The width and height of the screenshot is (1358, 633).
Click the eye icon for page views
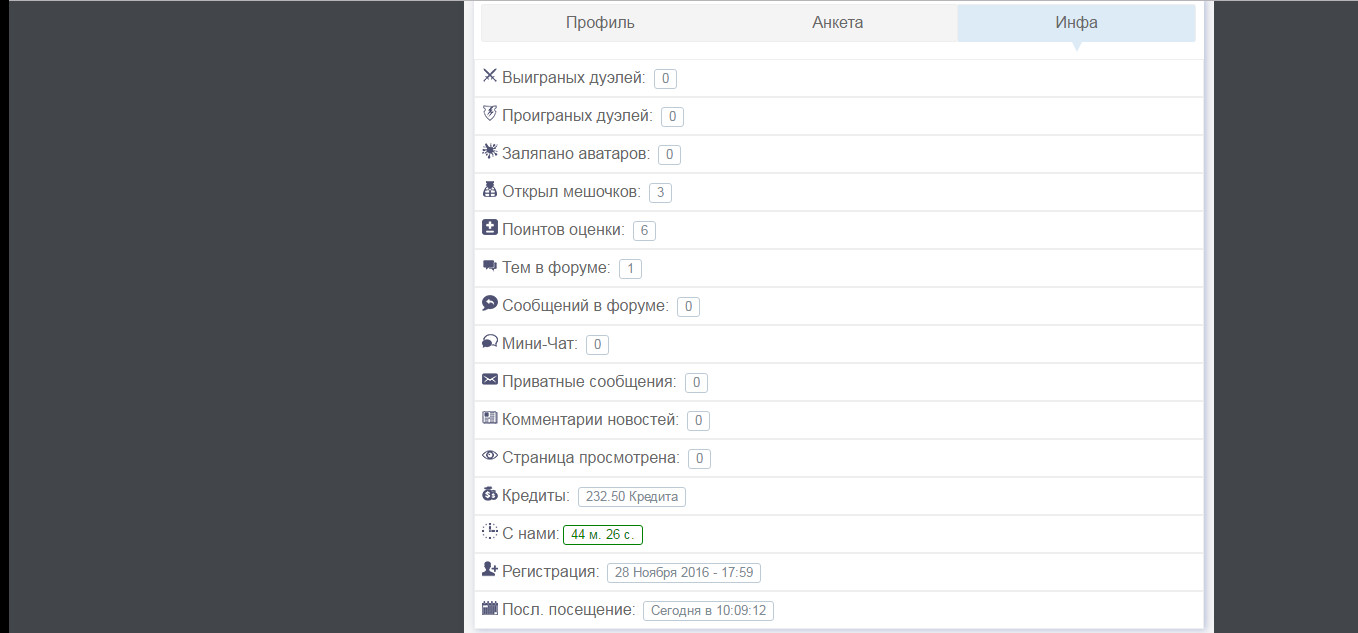click(489, 455)
